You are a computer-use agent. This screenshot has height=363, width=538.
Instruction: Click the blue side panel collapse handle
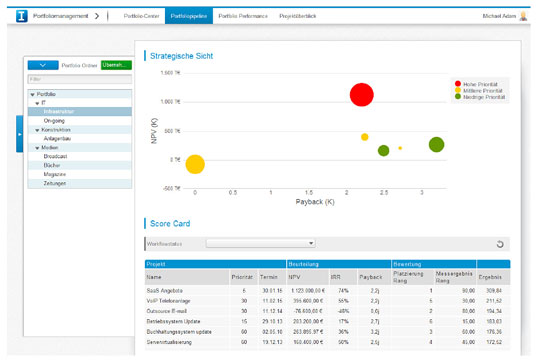(20, 134)
